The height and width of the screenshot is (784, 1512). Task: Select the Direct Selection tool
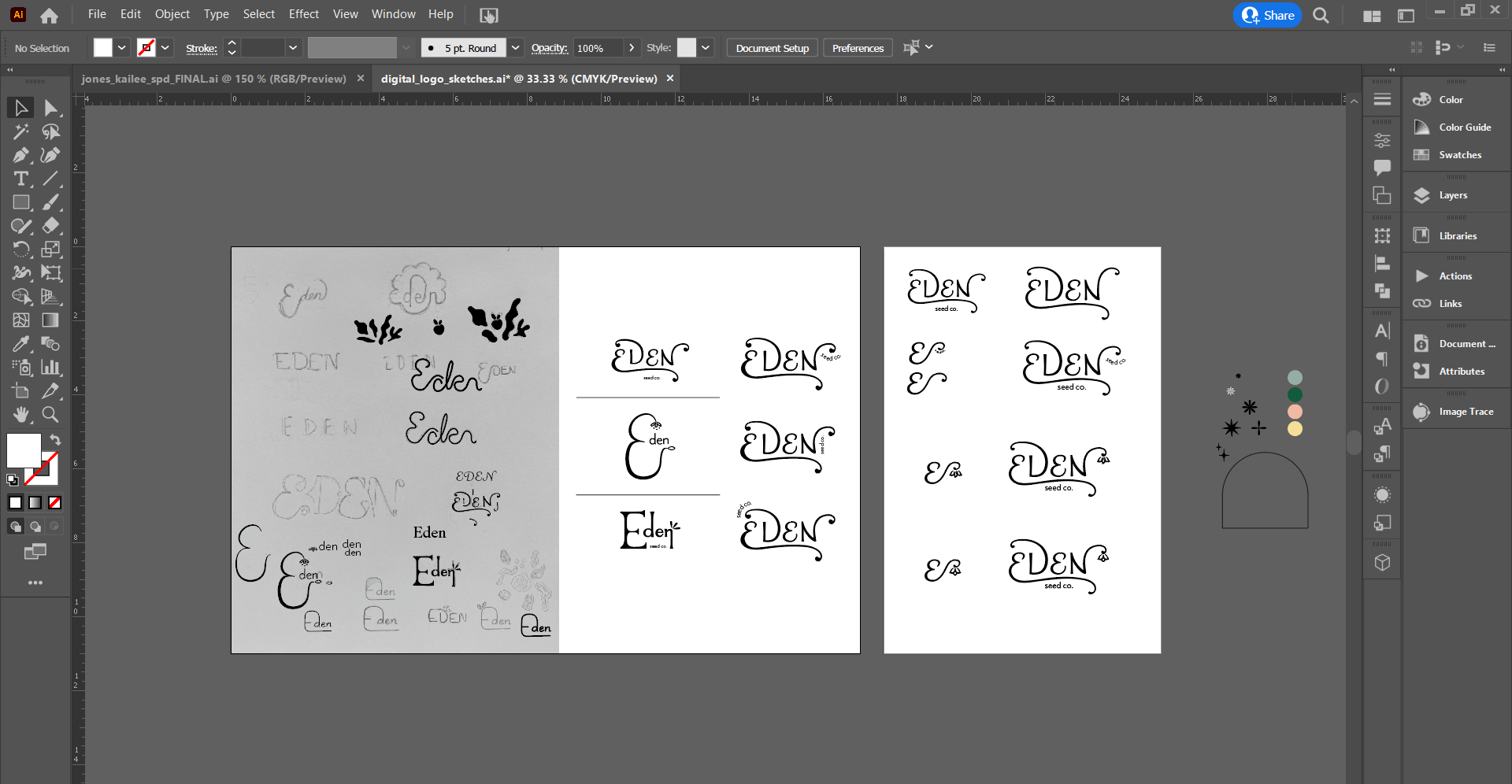[x=50, y=108]
